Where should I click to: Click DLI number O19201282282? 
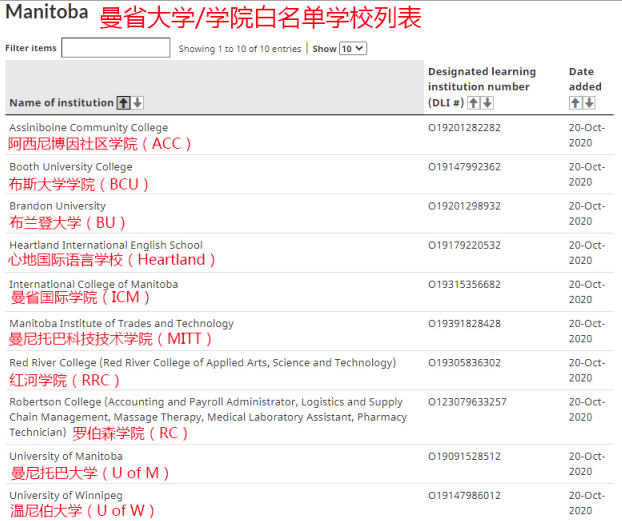(464, 128)
